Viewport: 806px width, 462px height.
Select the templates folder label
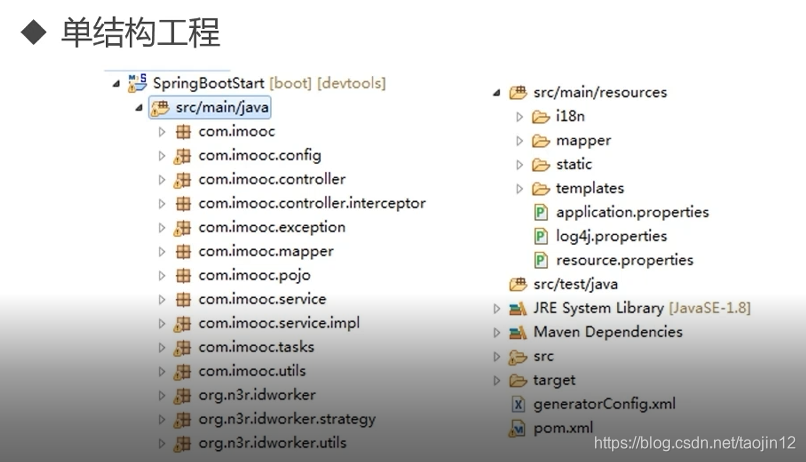(590, 189)
